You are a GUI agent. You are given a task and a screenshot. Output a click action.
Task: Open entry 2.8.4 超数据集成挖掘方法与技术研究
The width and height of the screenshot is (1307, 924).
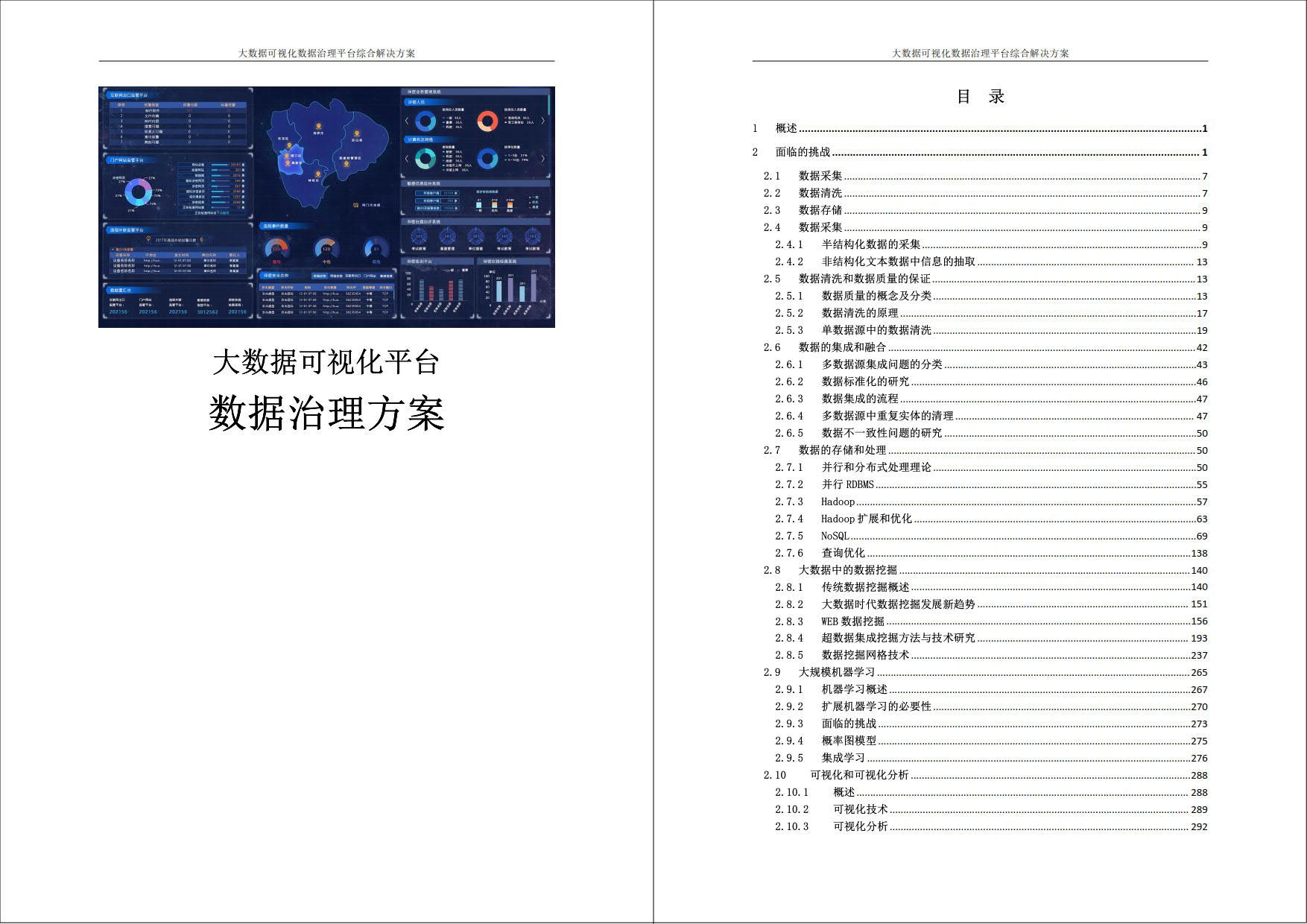coord(991,638)
